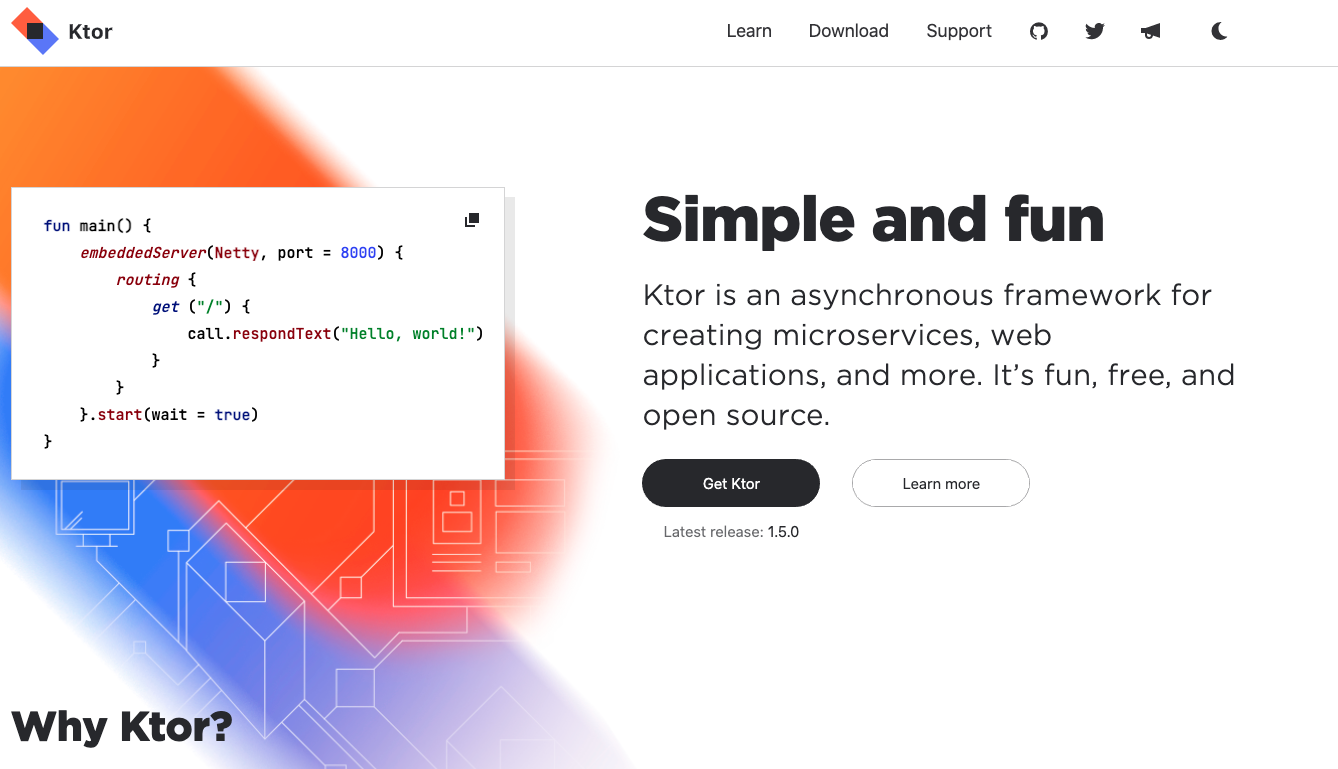Click the get ("/") code line
The image size is (1338, 769).
[x=201, y=307]
